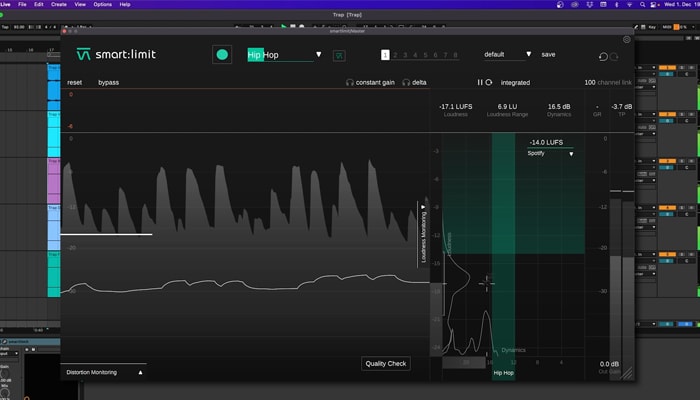
Task: Open the Create menu
Action: click(59, 4)
